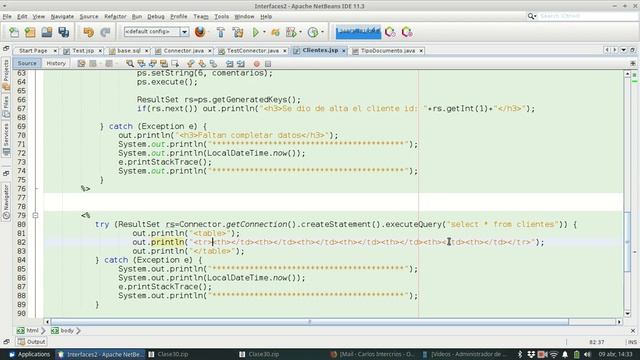The width and height of the screenshot is (640, 360).
Task: Select html breadcrumb element
Action: (28, 331)
